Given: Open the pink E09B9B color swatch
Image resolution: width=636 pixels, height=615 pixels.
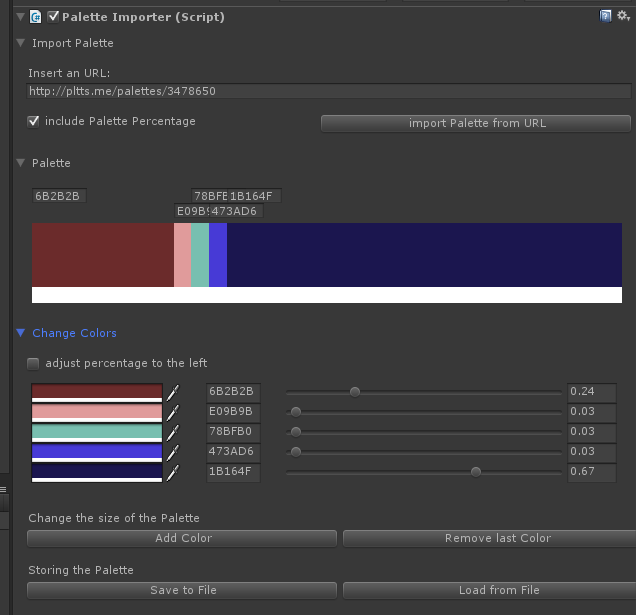Looking at the screenshot, I should click(97, 413).
